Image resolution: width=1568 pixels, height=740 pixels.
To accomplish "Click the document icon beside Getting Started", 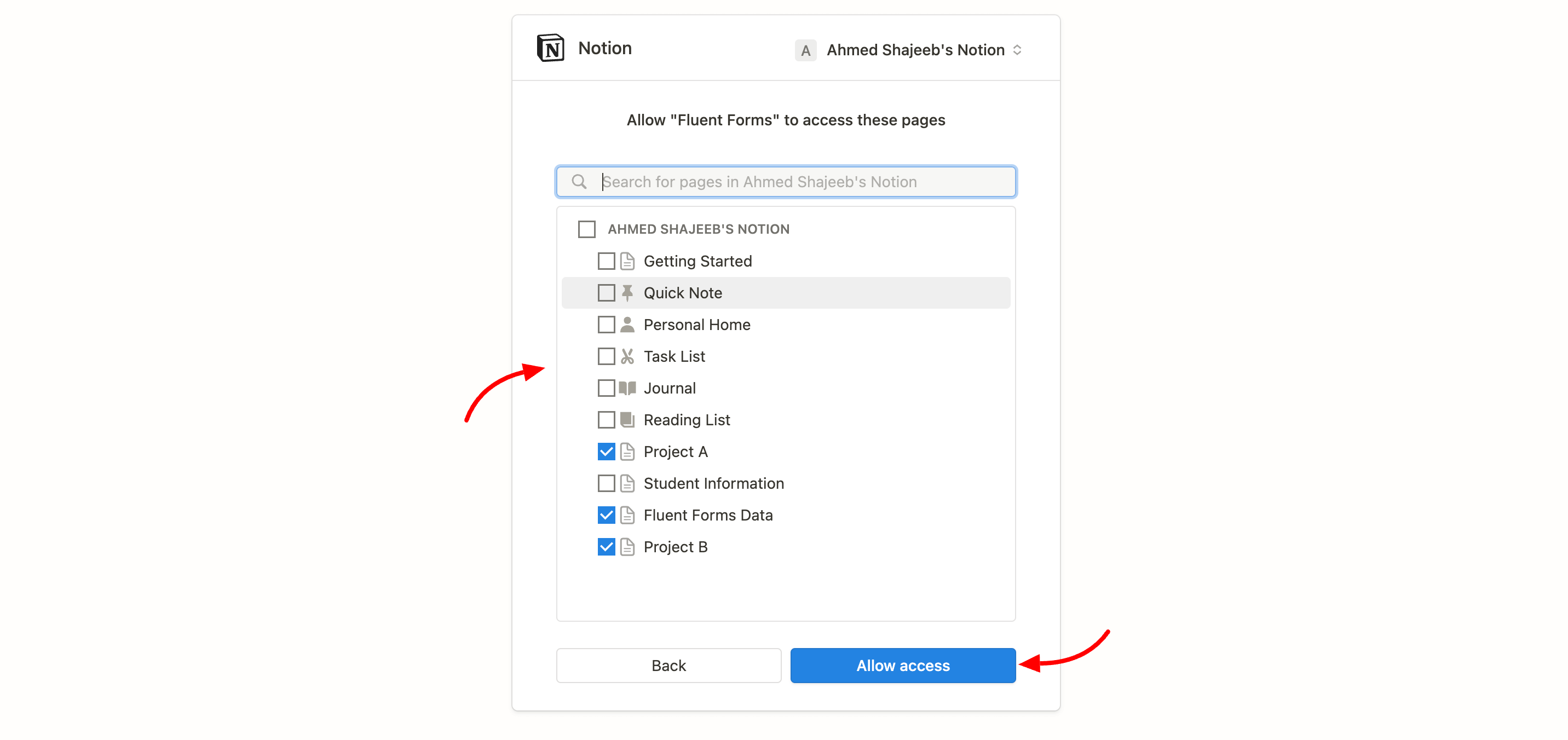I will (x=627, y=261).
